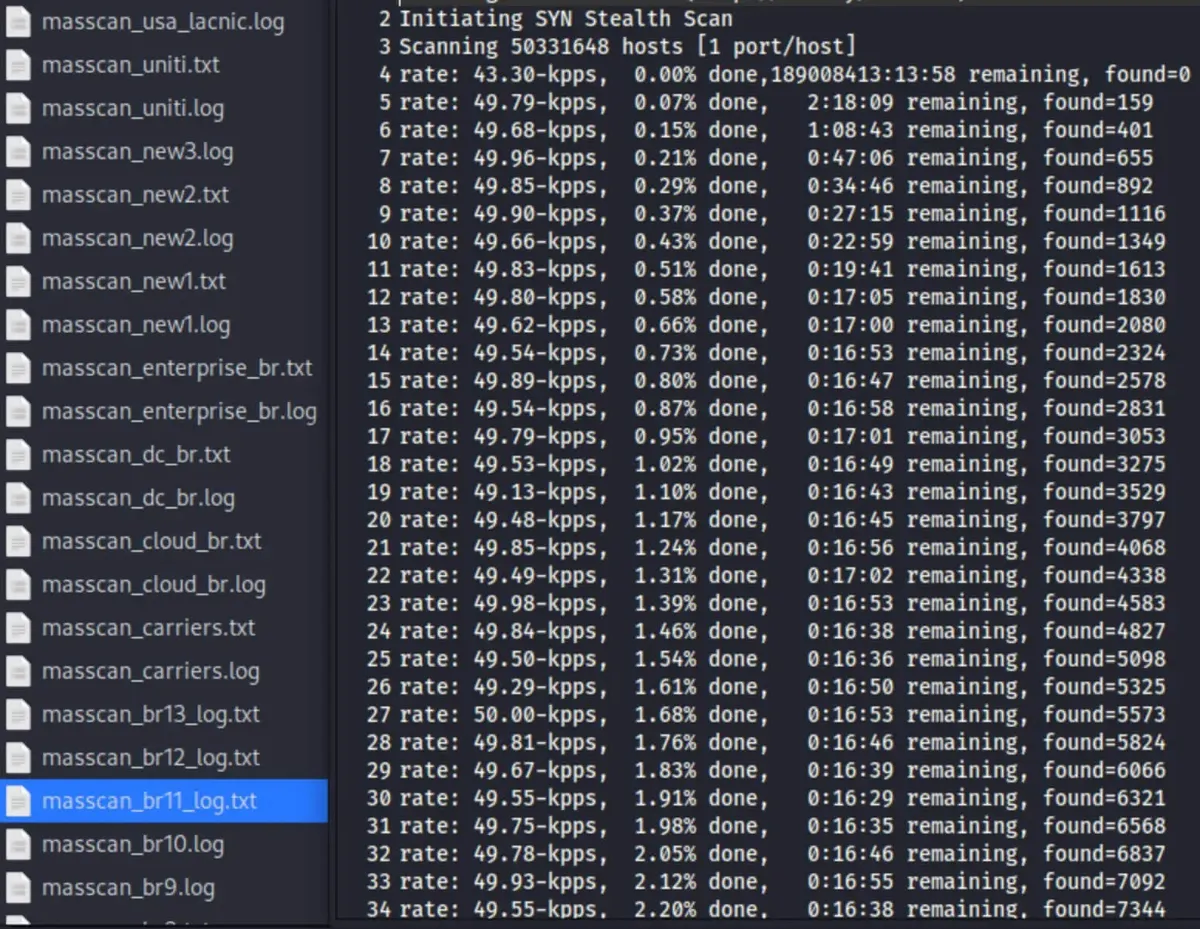Click the file icon for masscan_new1.log

(19, 325)
